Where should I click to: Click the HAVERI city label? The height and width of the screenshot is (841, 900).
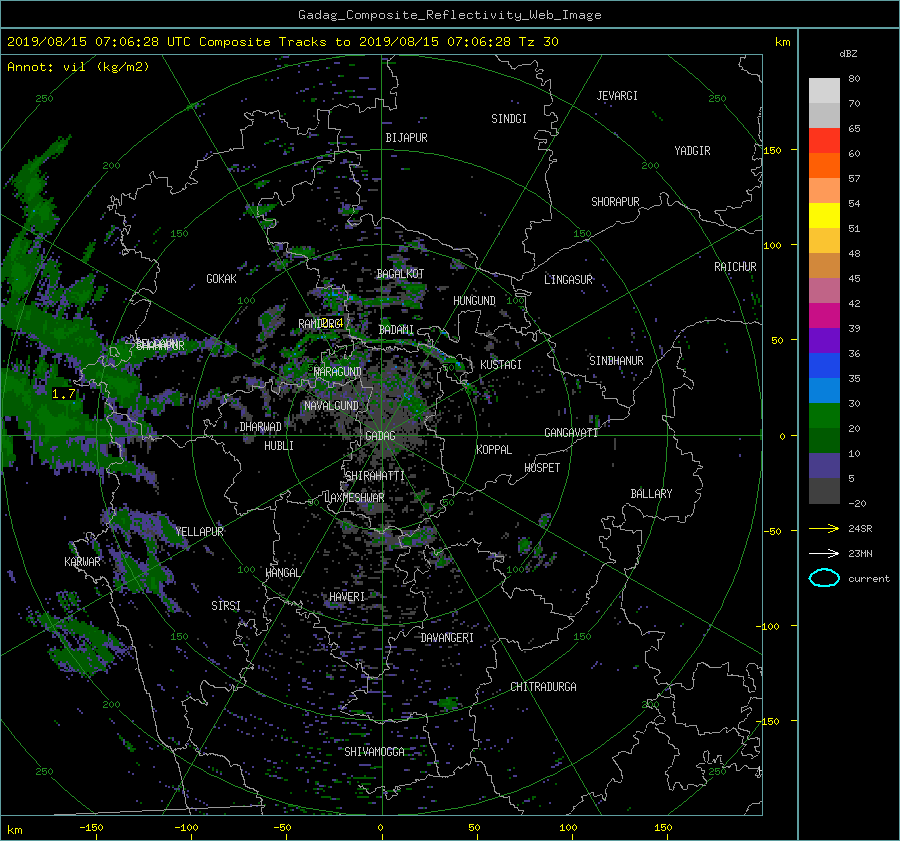[x=347, y=597]
